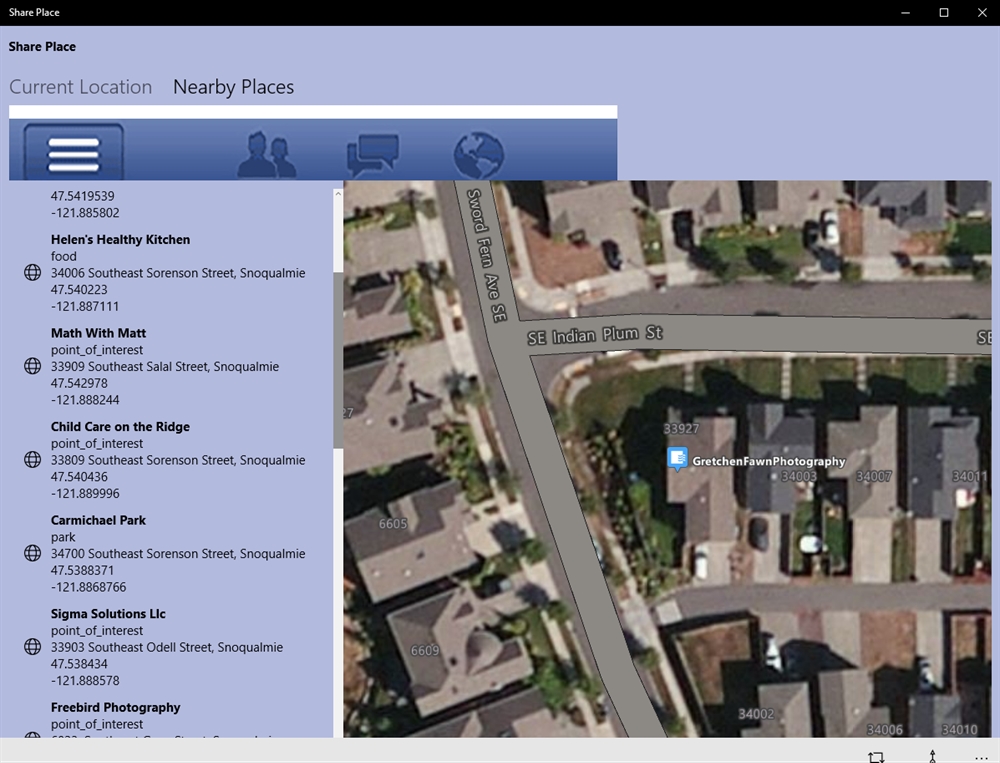Click address 33909 Southeast Salal Street, Snoqualmie
The image size is (1000, 763).
[x=165, y=366]
